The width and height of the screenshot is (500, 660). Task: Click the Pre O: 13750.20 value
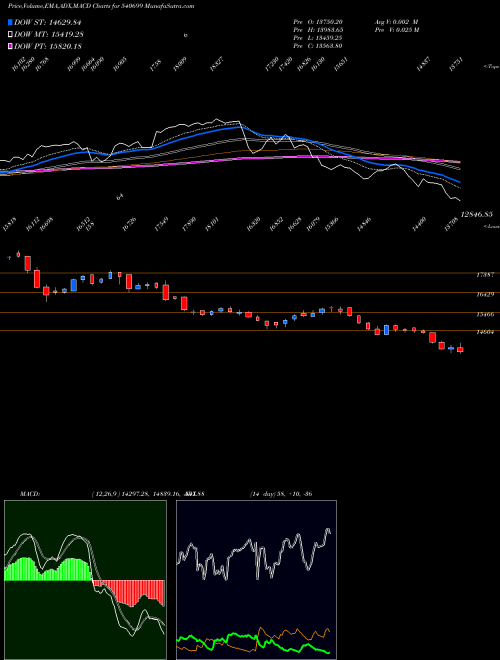tap(317, 21)
